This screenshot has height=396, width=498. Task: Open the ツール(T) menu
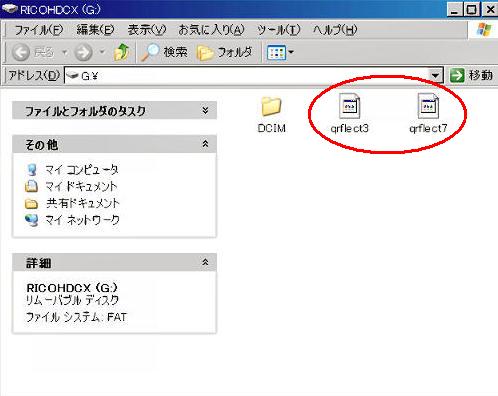pos(279,30)
